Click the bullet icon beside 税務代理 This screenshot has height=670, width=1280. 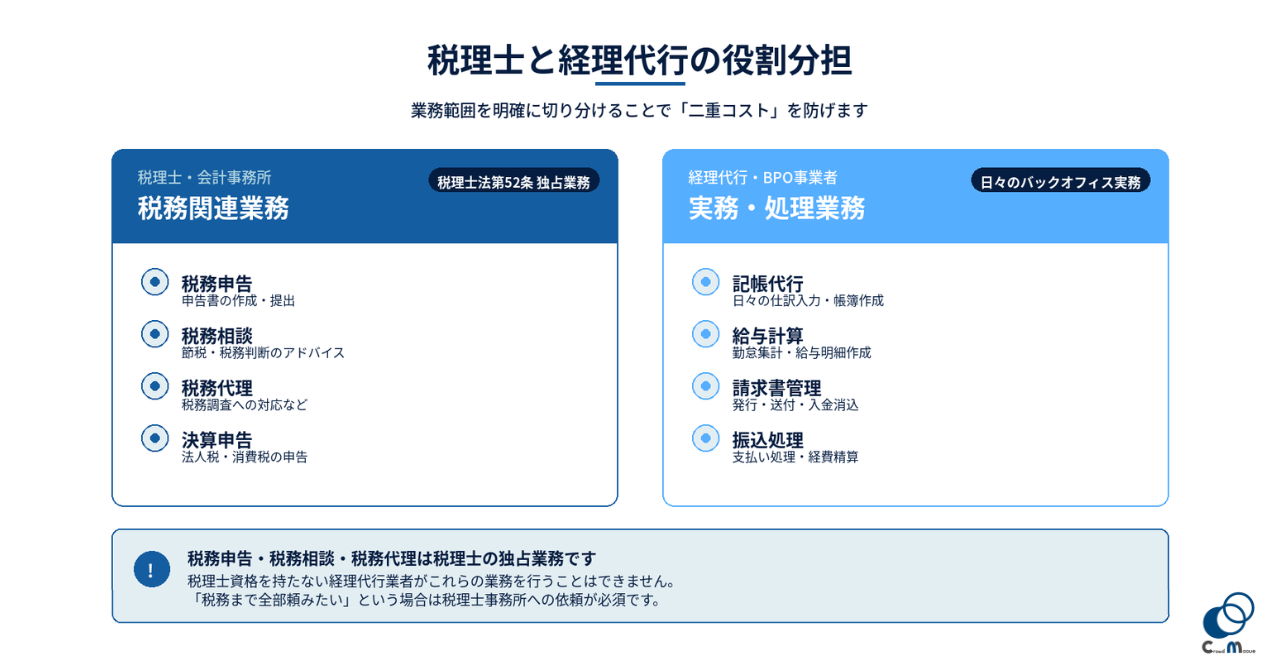[x=155, y=386]
